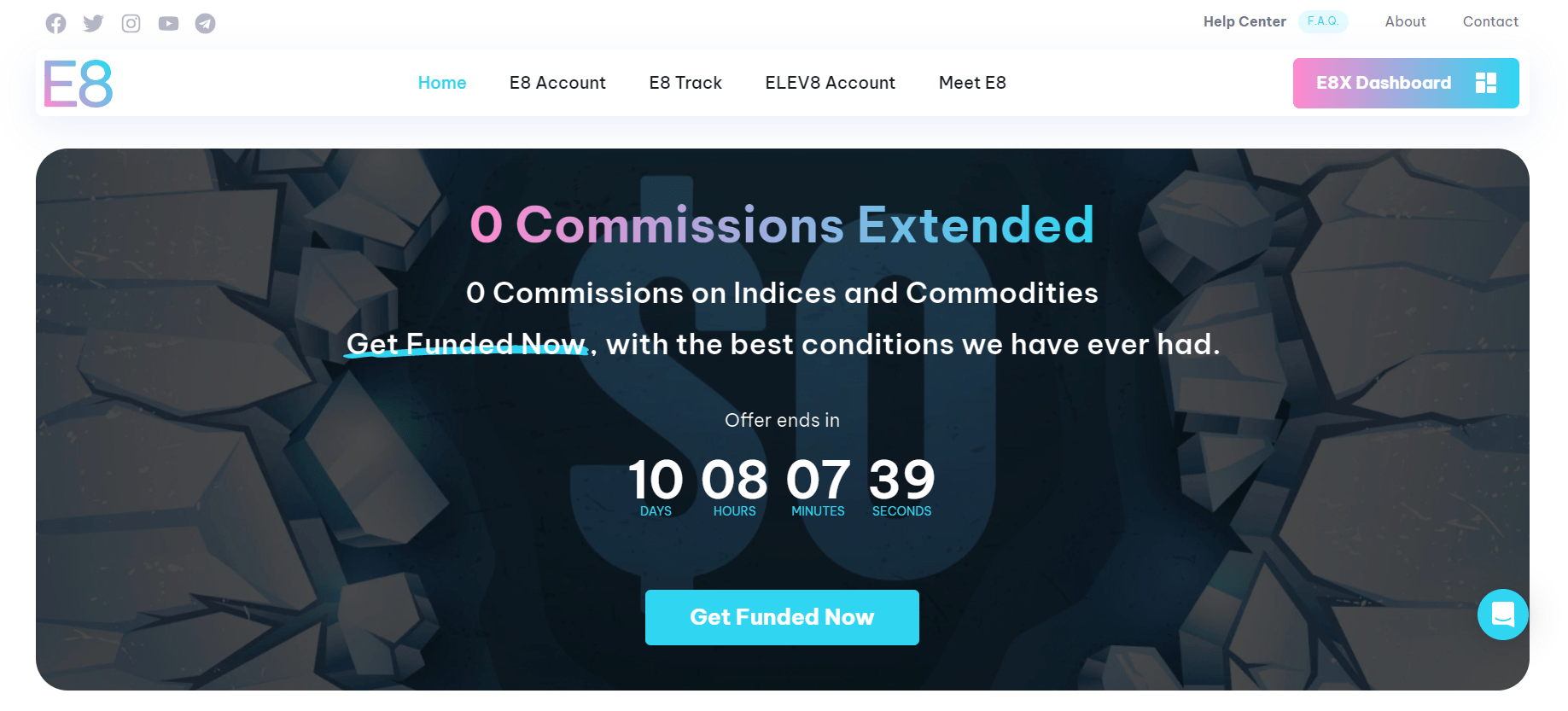The width and height of the screenshot is (1568, 711).
Task: Open the live chat bubble
Action: click(x=1502, y=614)
